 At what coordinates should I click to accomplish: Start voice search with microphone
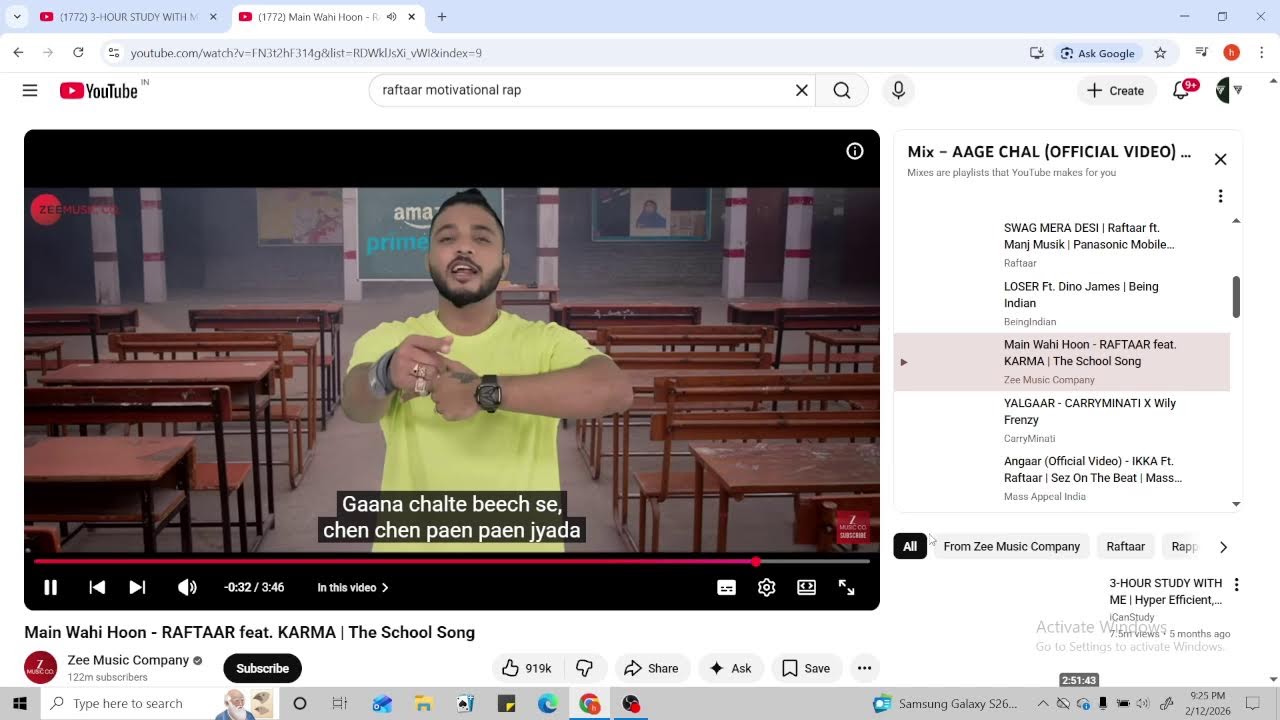tap(898, 90)
